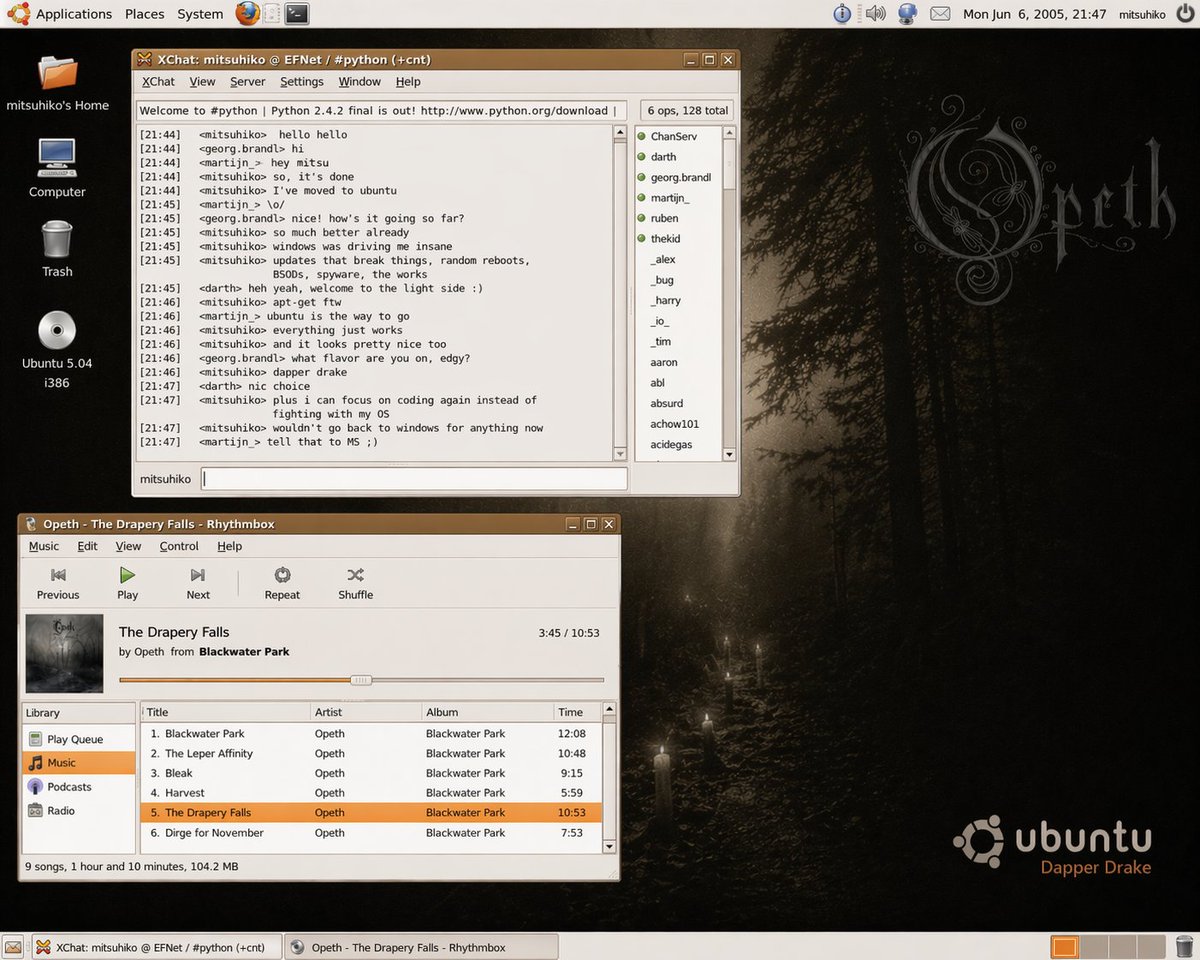
Task: Open the Ubuntu 5.04 i386 disc icon
Action: point(57,349)
